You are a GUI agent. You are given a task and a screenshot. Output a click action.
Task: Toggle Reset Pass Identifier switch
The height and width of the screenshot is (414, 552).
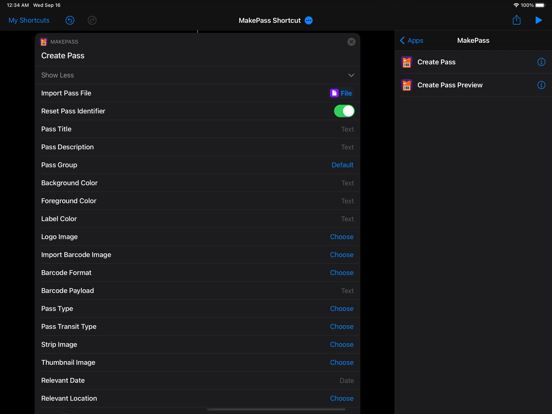tap(344, 111)
